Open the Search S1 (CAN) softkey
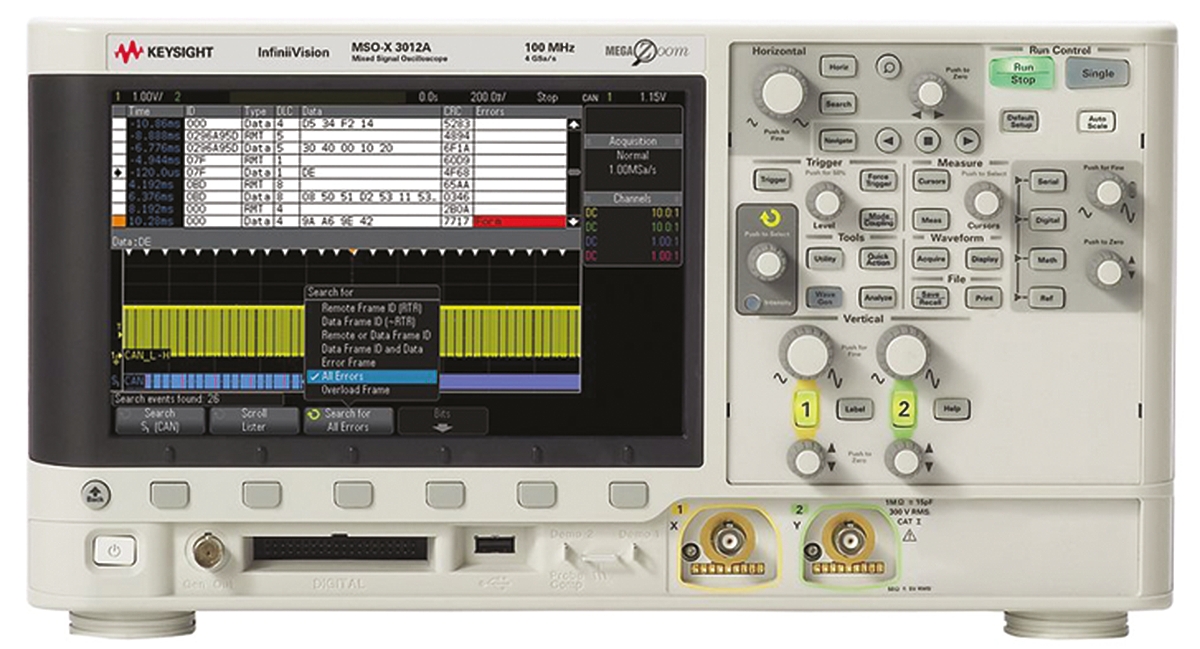Screen dimensions: 1200x649 pyautogui.click(x=160, y=420)
